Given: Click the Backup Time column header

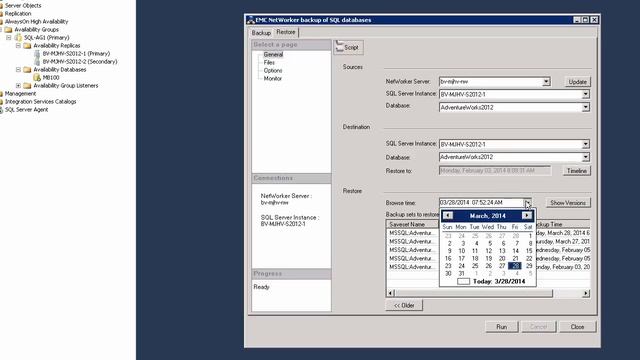Looking at the screenshot, I should click(x=562, y=224).
